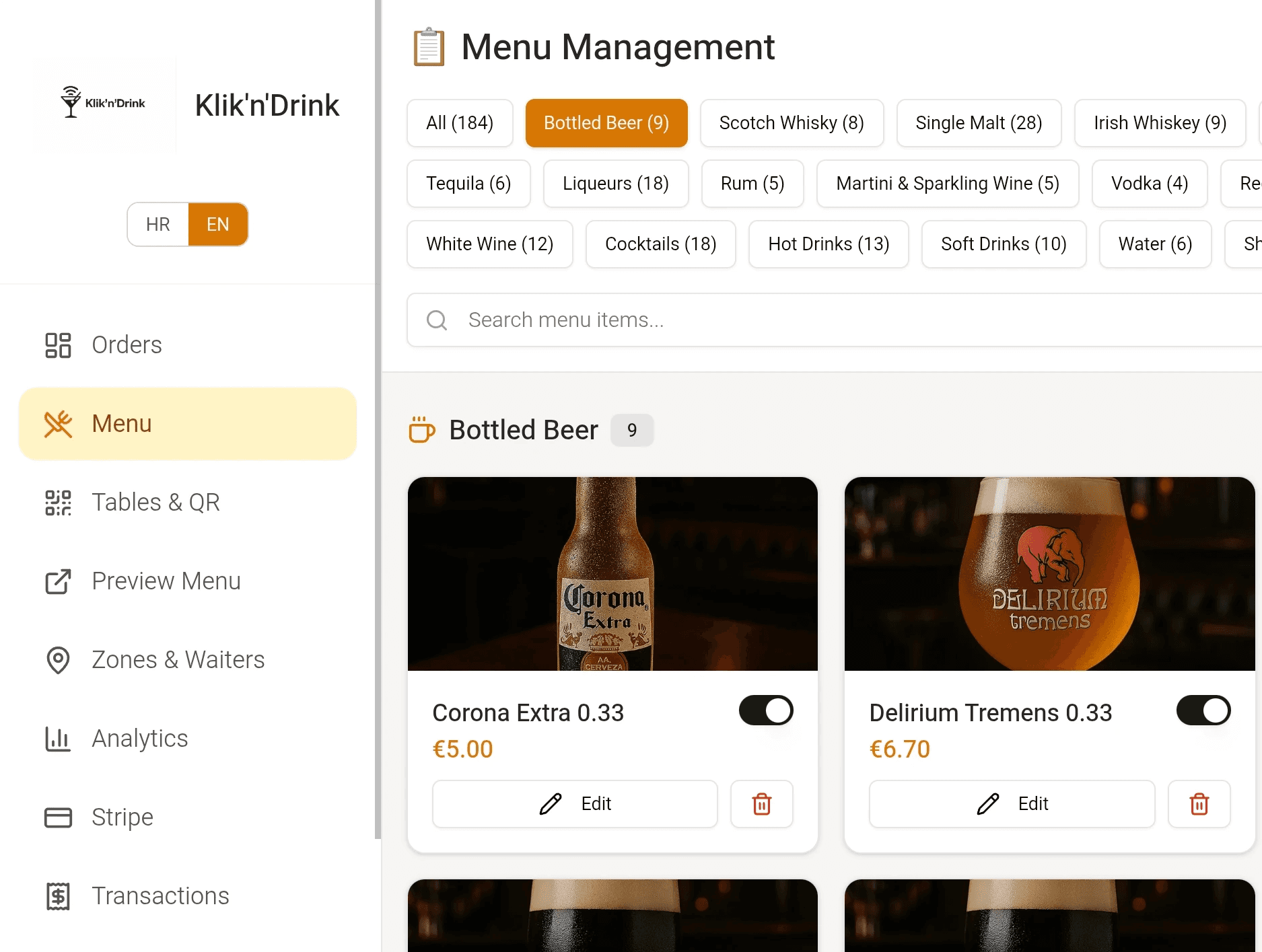1262x952 pixels.
Task: Toggle availability of Delirium Tremens 0.33
Action: (x=1203, y=710)
